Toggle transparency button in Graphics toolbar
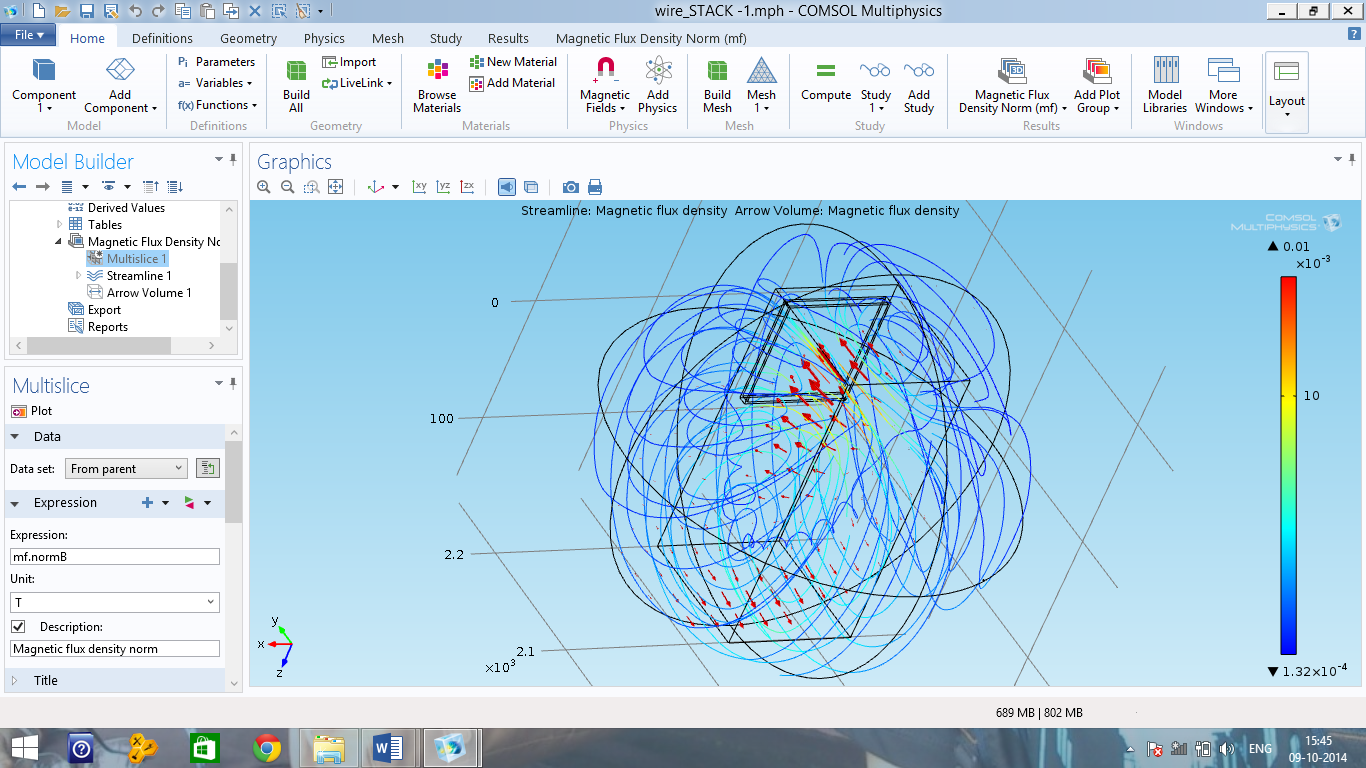1366x768 pixels. point(531,187)
